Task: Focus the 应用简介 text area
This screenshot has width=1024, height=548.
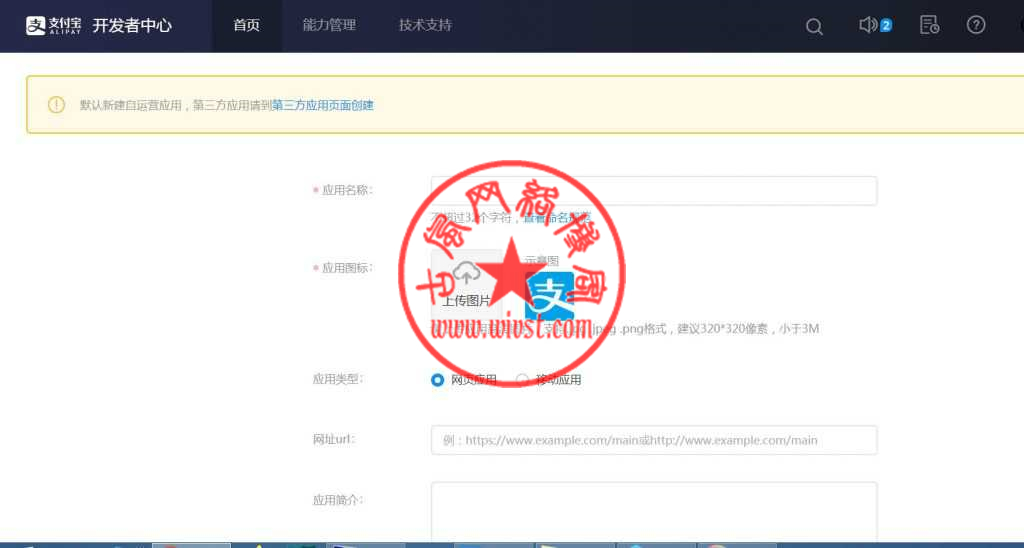Action: (654, 511)
